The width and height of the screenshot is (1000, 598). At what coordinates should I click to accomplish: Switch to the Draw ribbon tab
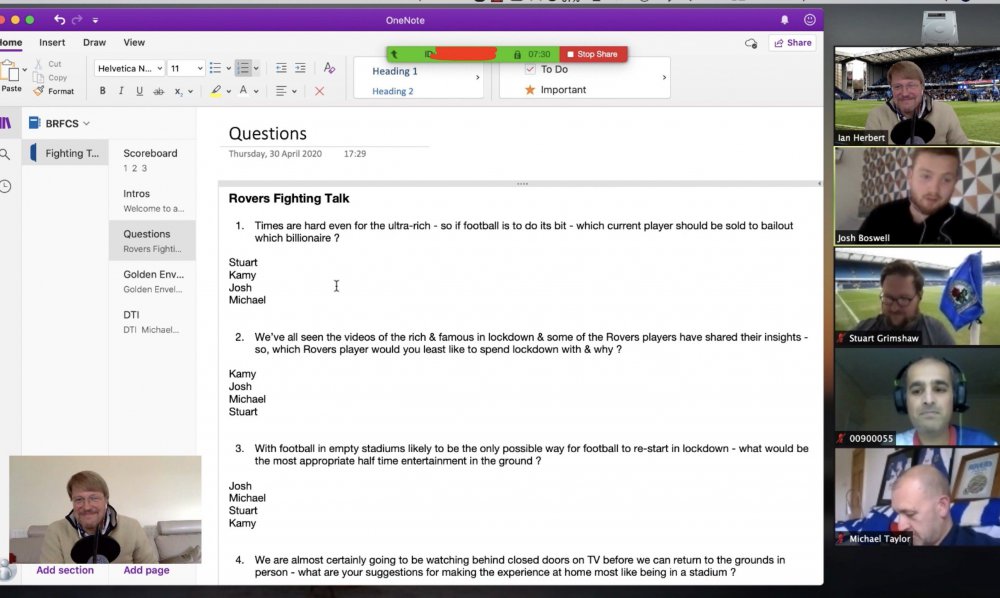click(x=94, y=43)
